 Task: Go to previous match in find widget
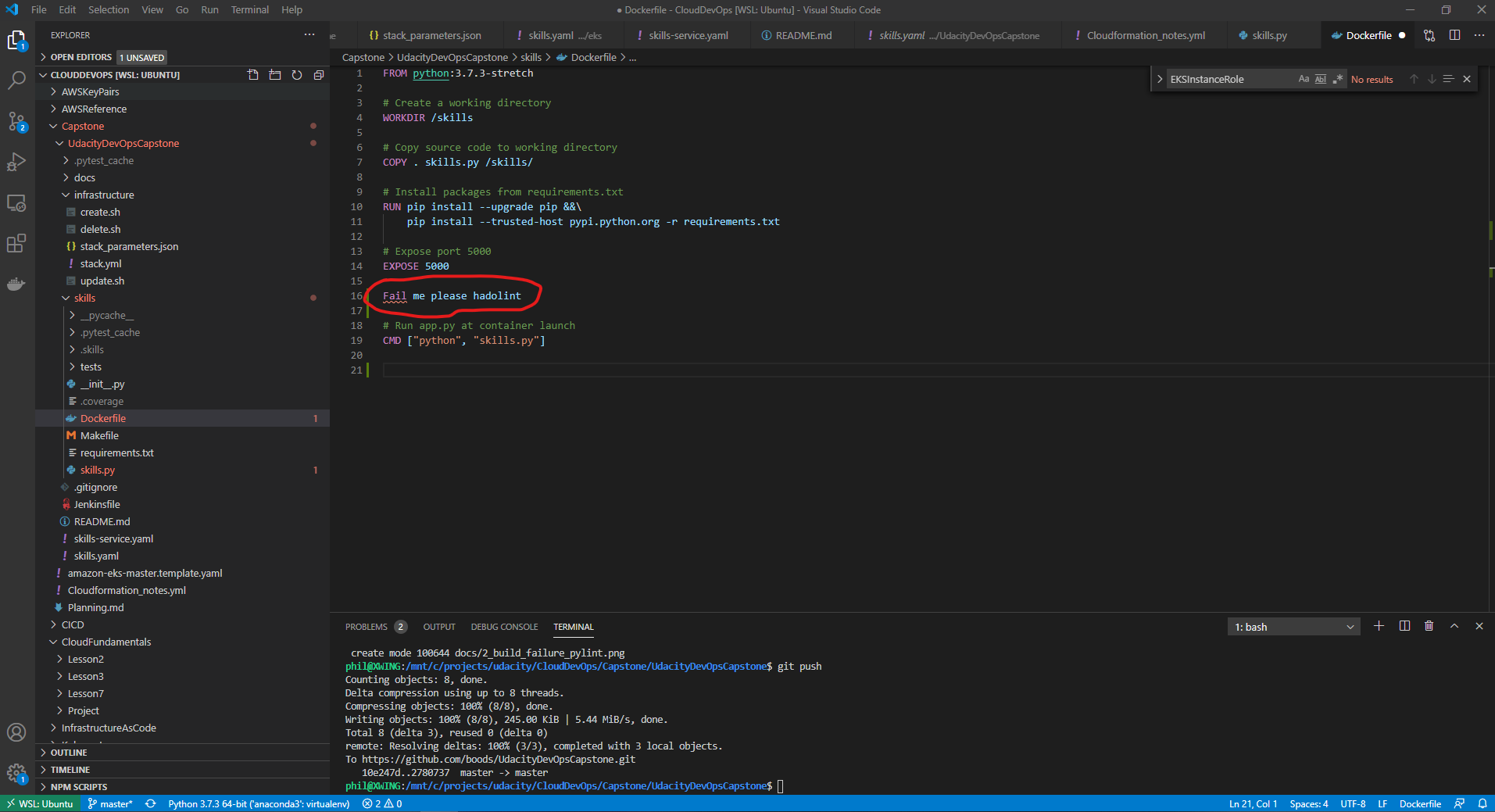click(x=1414, y=79)
